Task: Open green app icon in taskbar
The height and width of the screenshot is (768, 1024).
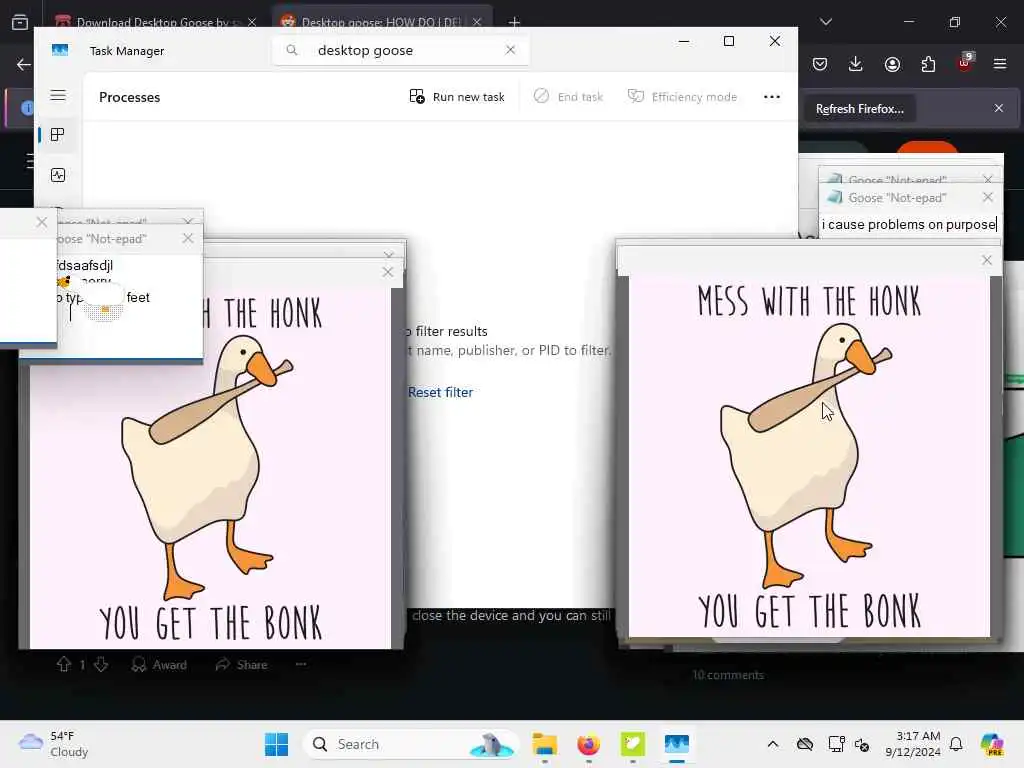Action: click(x=633, y=744)
